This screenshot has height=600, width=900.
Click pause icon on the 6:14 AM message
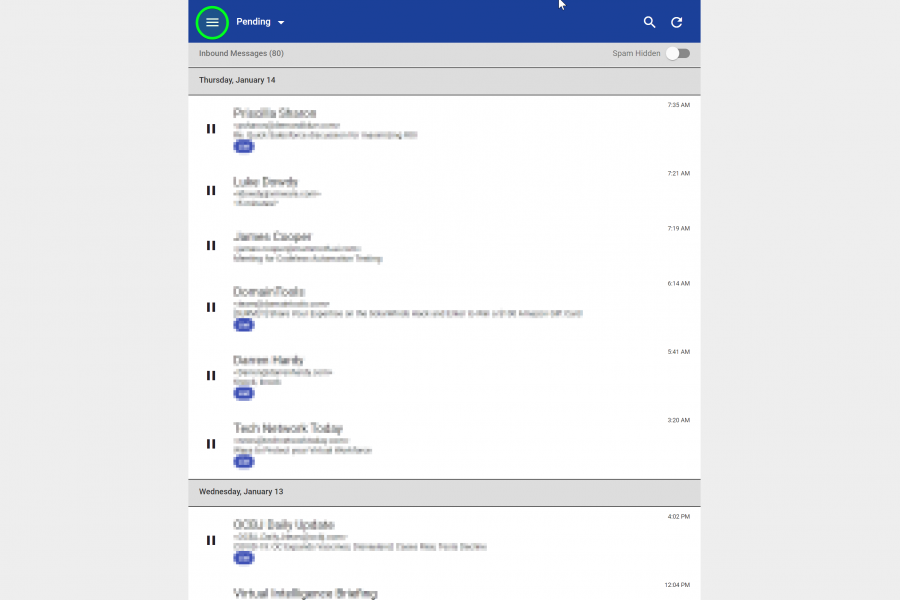[211, 307]
